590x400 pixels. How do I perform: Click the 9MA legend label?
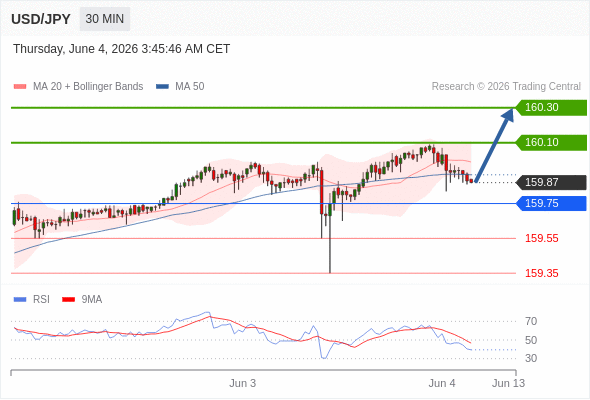[x=92, y=300]
